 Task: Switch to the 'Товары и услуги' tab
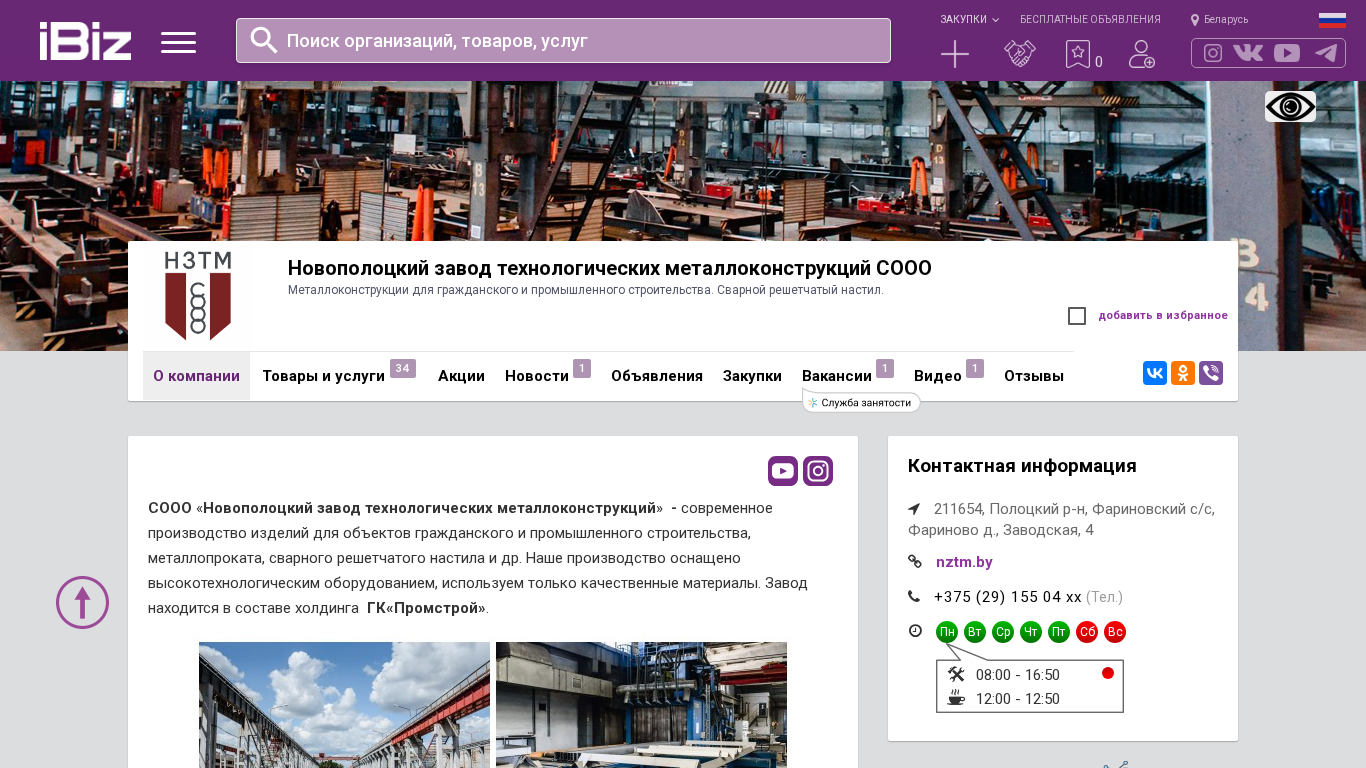(324, 376)
